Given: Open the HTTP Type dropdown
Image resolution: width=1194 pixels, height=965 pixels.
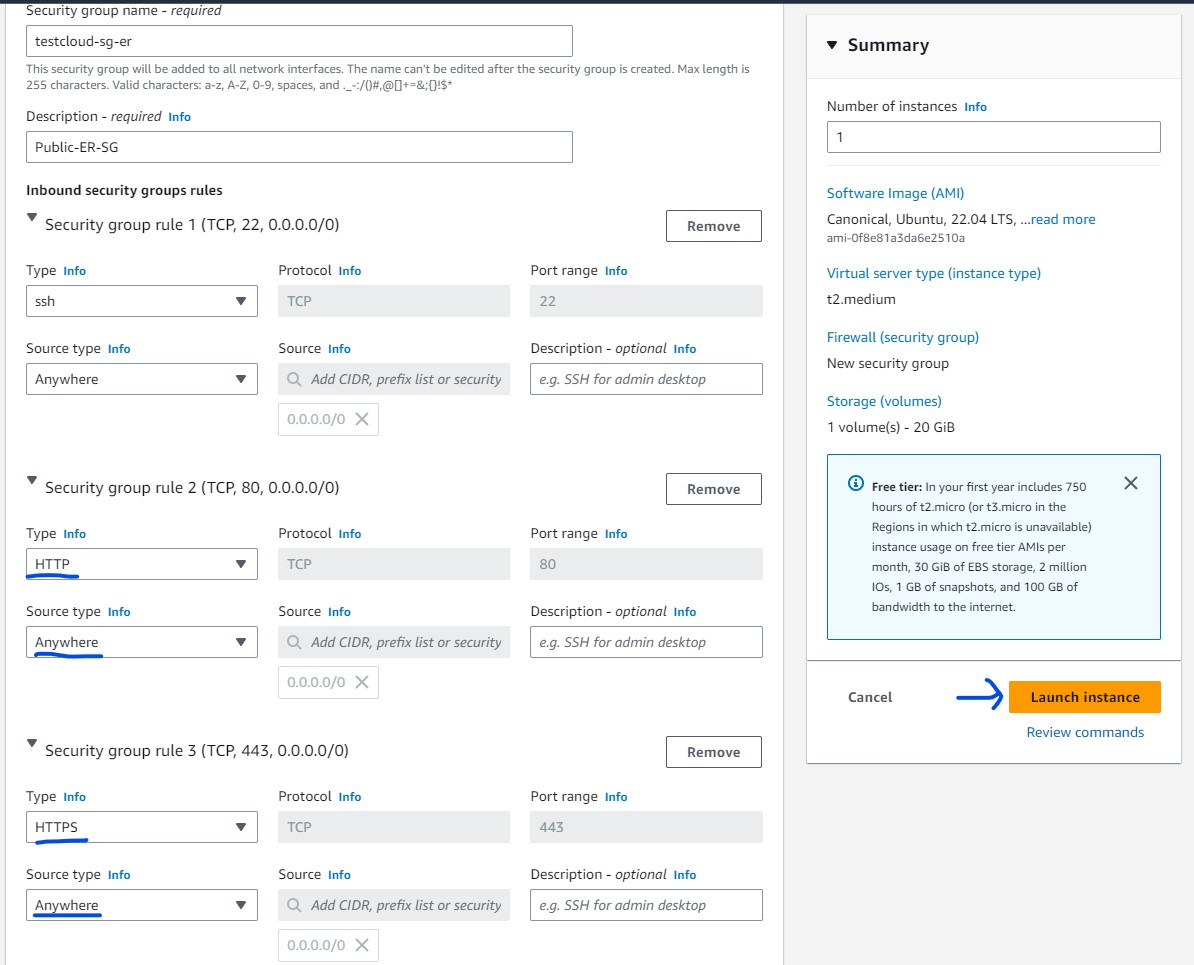Looking at the screenshot, I should (141, 564).
